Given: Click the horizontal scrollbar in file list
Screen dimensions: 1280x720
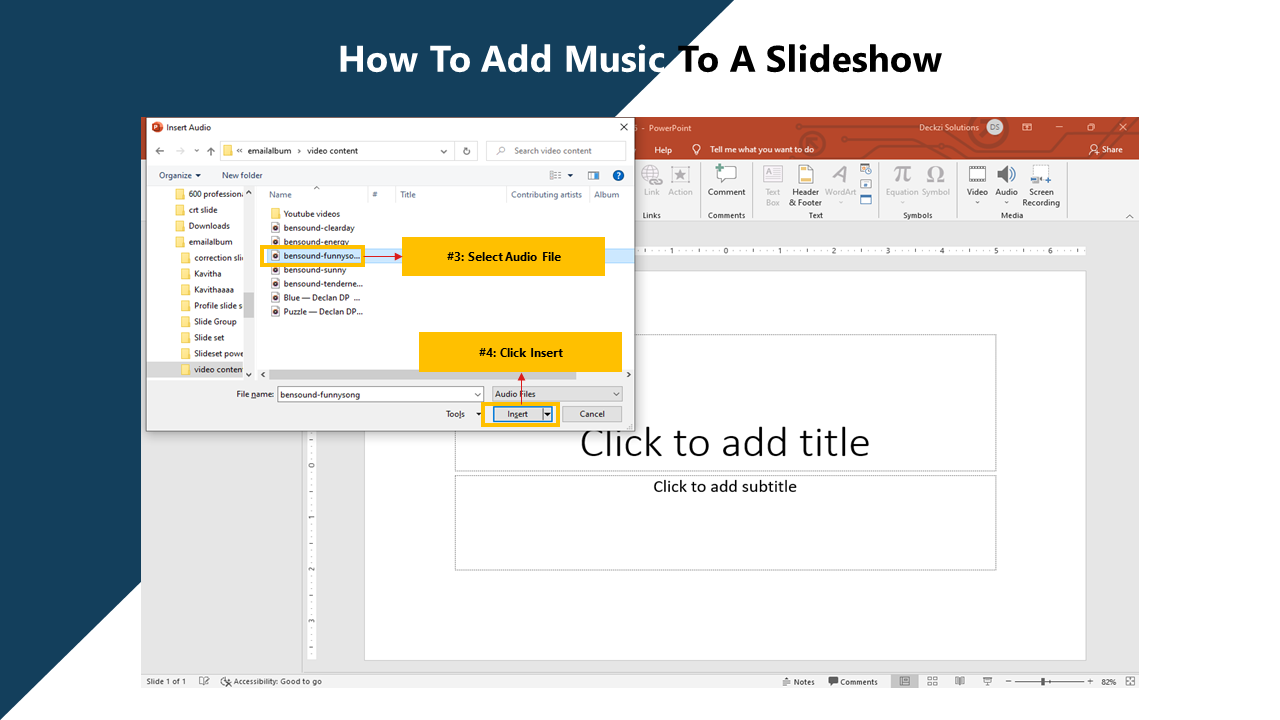Looking at the screenshot, I should point(423,375).
